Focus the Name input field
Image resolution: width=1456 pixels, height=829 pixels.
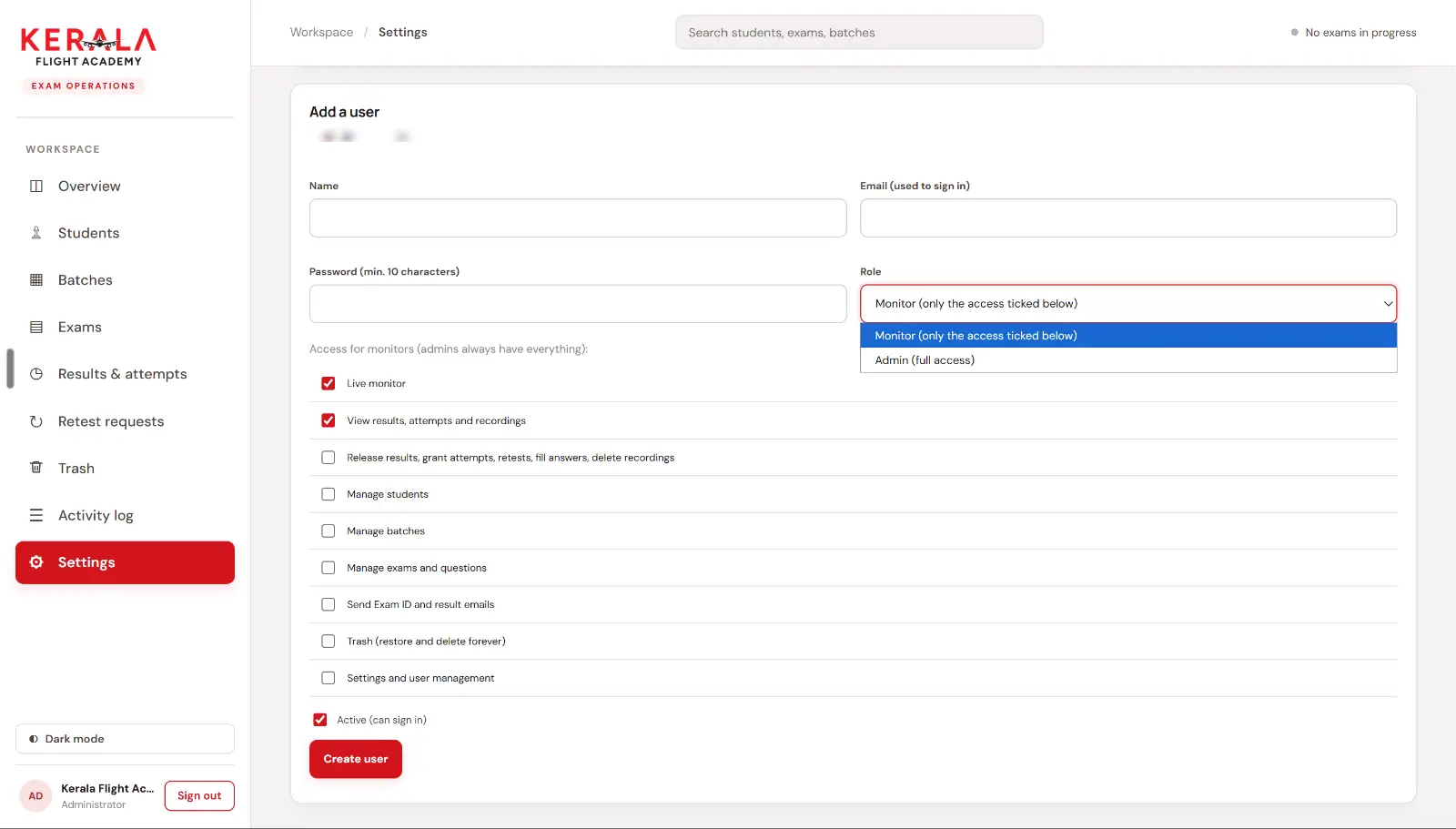[578, 218]
